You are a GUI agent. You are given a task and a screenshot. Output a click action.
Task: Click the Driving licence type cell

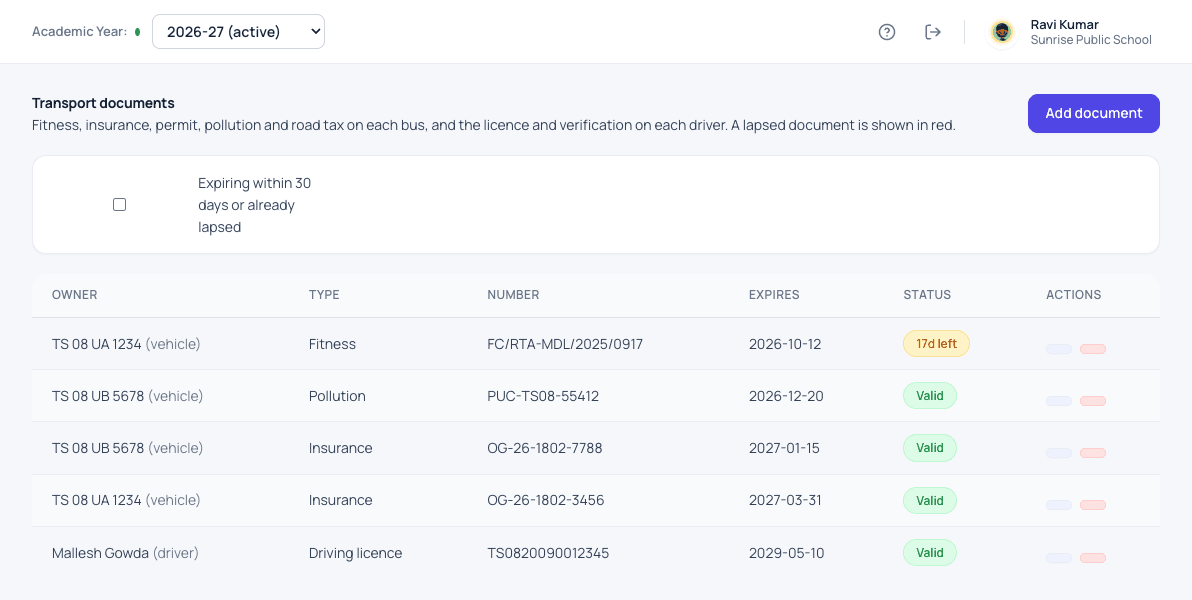click(x=355, y=553)
